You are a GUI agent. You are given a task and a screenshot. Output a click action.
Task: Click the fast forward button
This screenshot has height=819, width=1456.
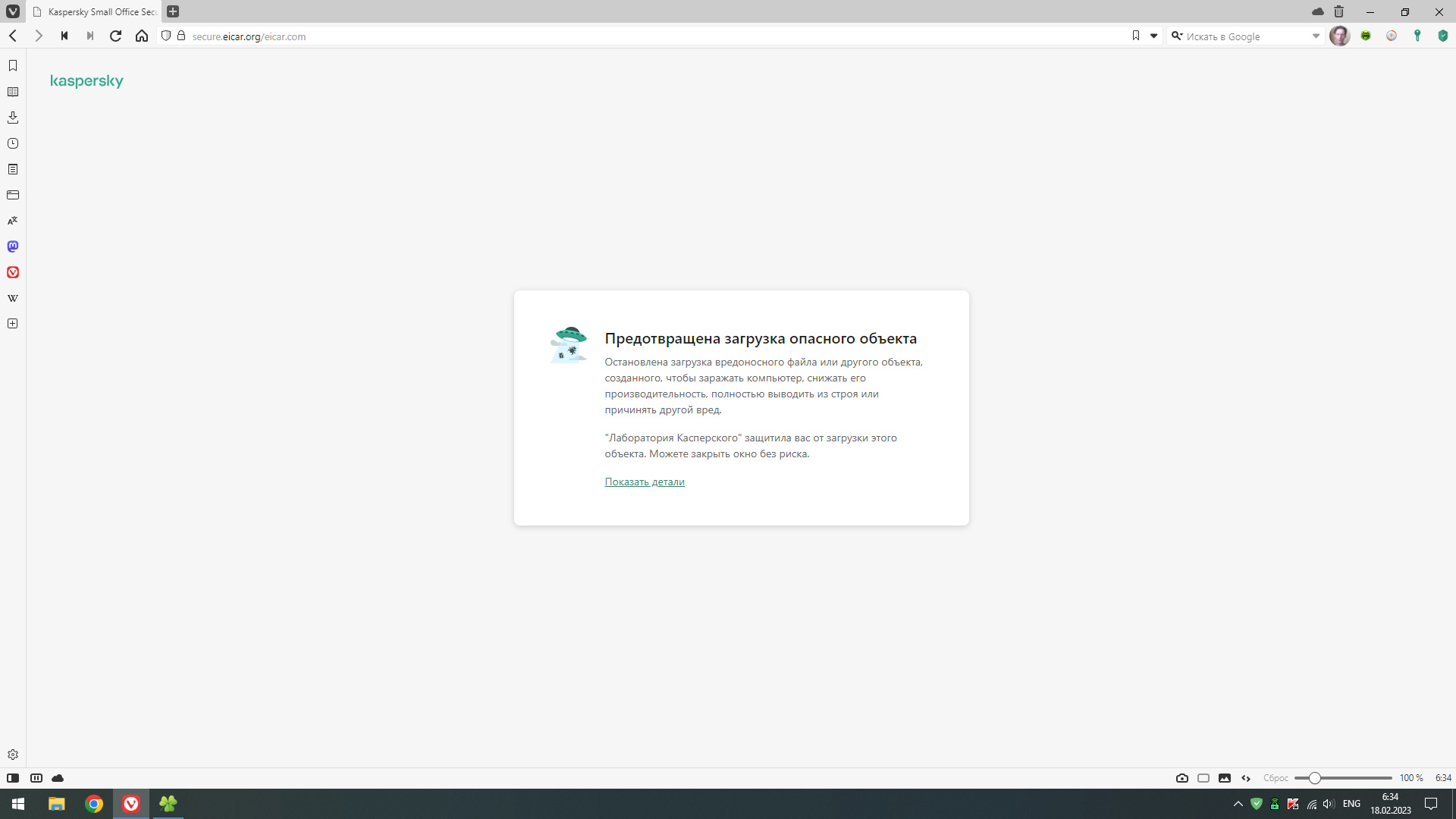(x=90, y=36)
